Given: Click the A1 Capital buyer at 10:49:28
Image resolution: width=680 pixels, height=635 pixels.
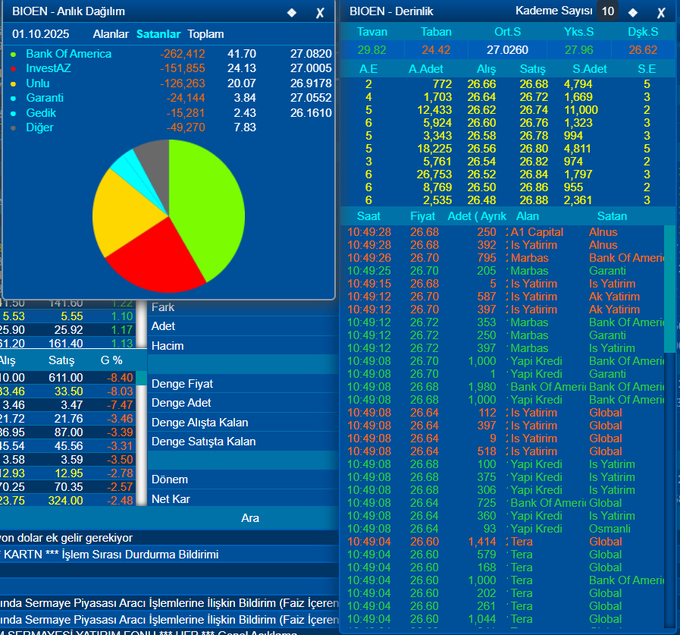Looking at the screenshot, I should 537,232.
